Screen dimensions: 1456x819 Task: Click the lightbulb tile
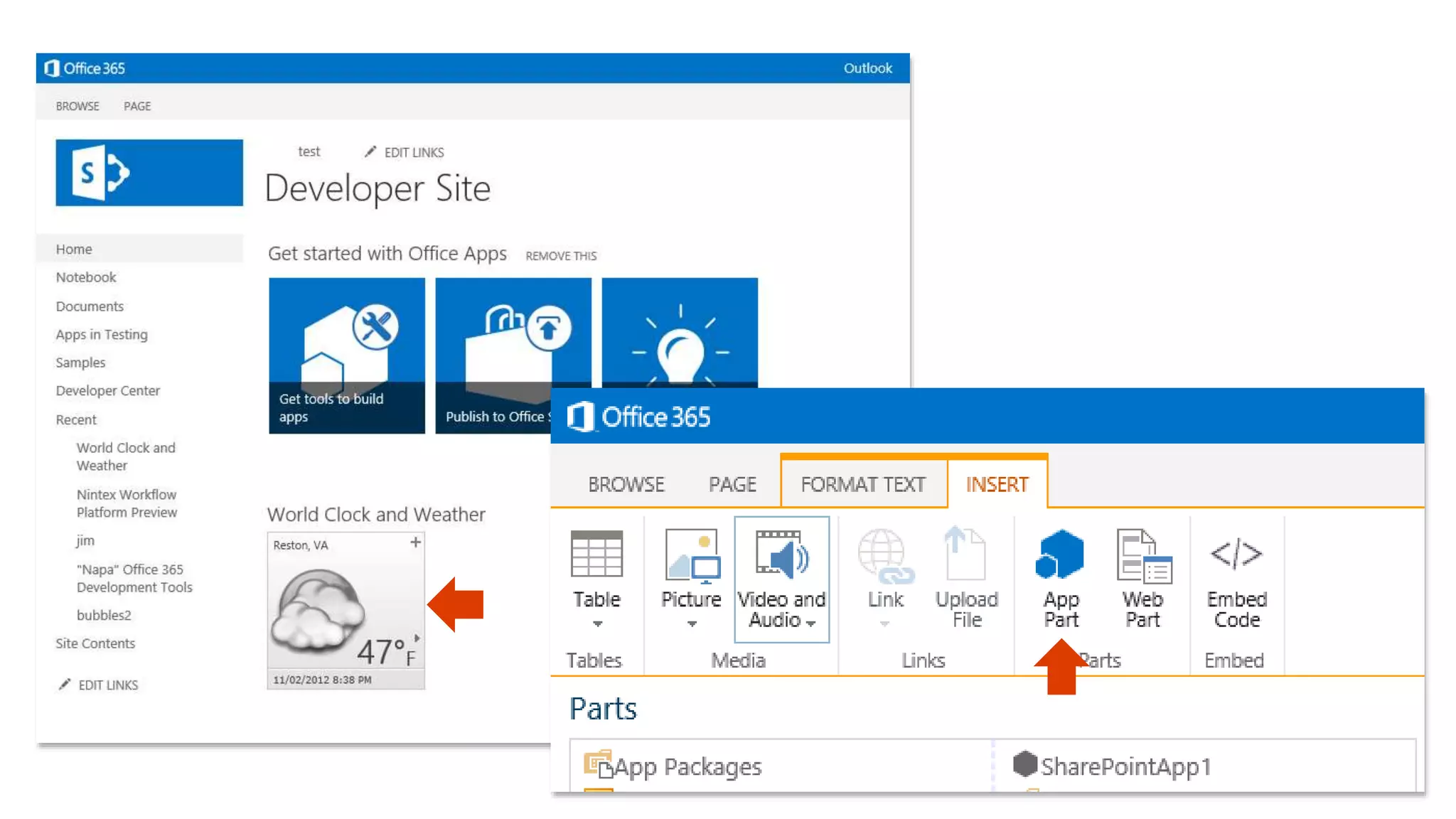tap(680, 333)
